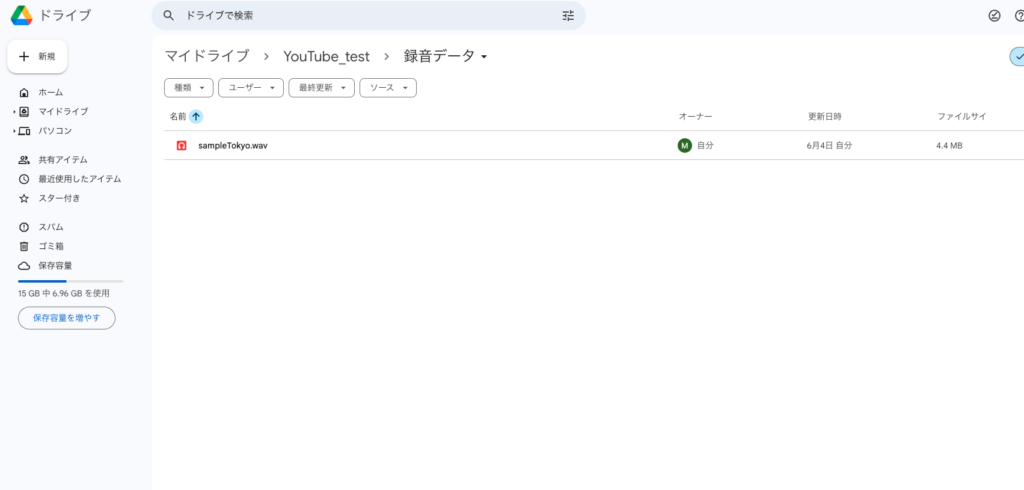
Task: Click the ゴミ箱 trash icon
Action: point(24,246)
